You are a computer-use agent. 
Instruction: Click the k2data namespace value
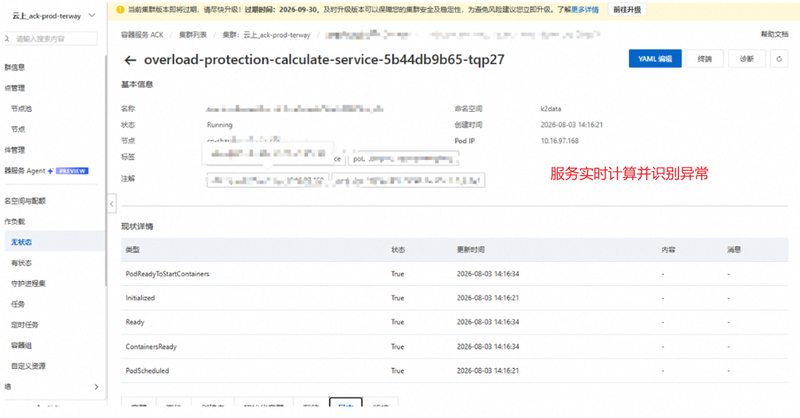(x=551, y=109)
